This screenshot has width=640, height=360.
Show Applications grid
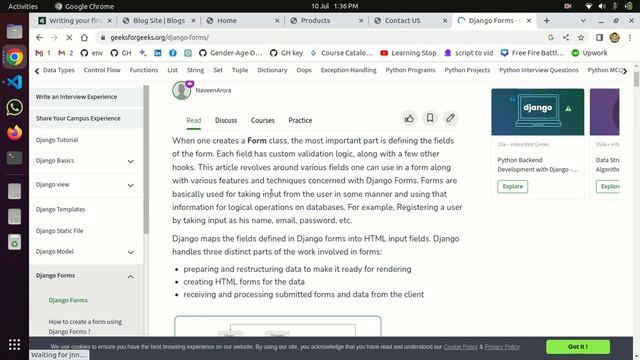[14, 345]
